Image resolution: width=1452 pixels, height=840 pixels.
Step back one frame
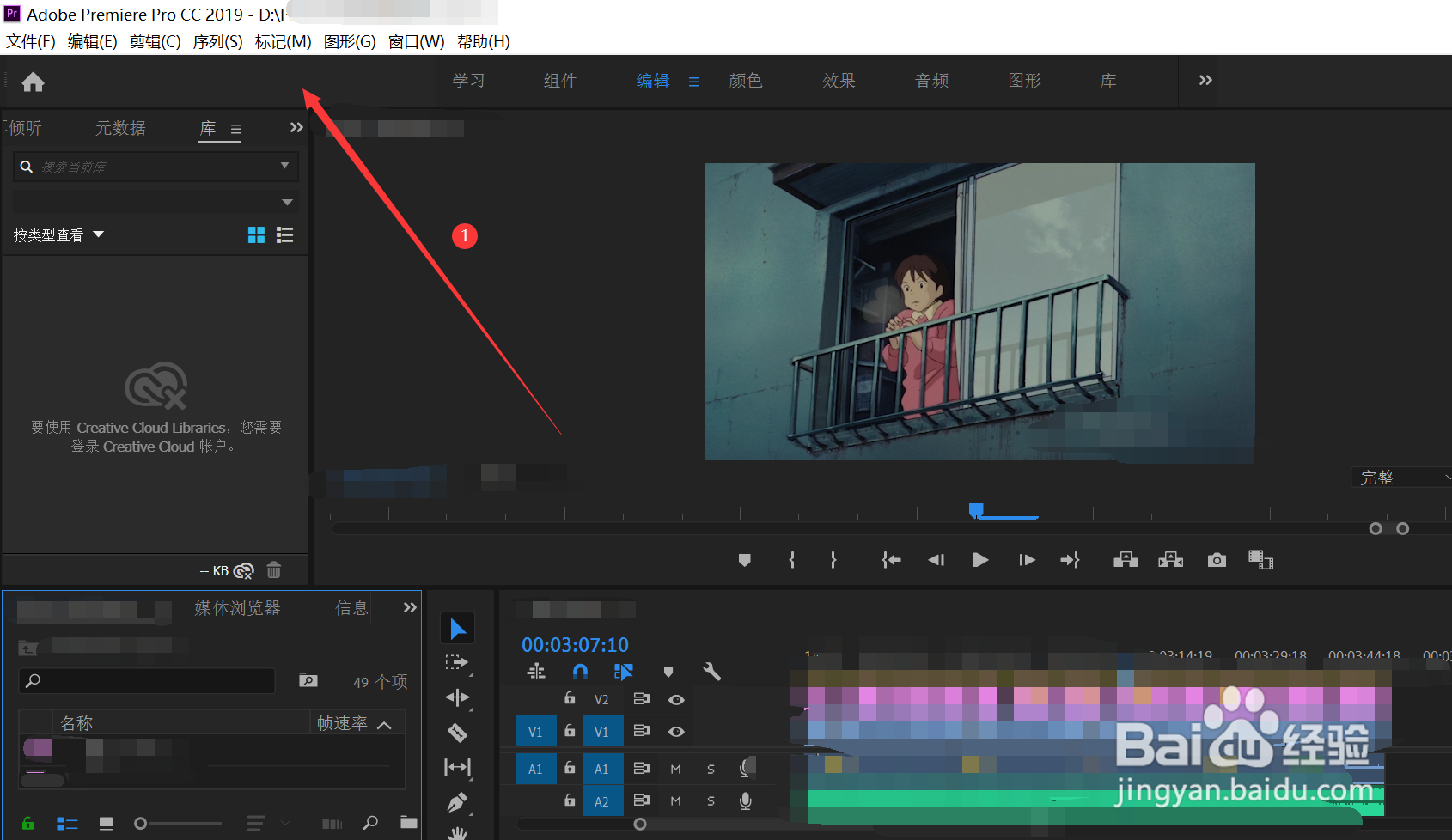pyautogui.click(x=936, y=560)
